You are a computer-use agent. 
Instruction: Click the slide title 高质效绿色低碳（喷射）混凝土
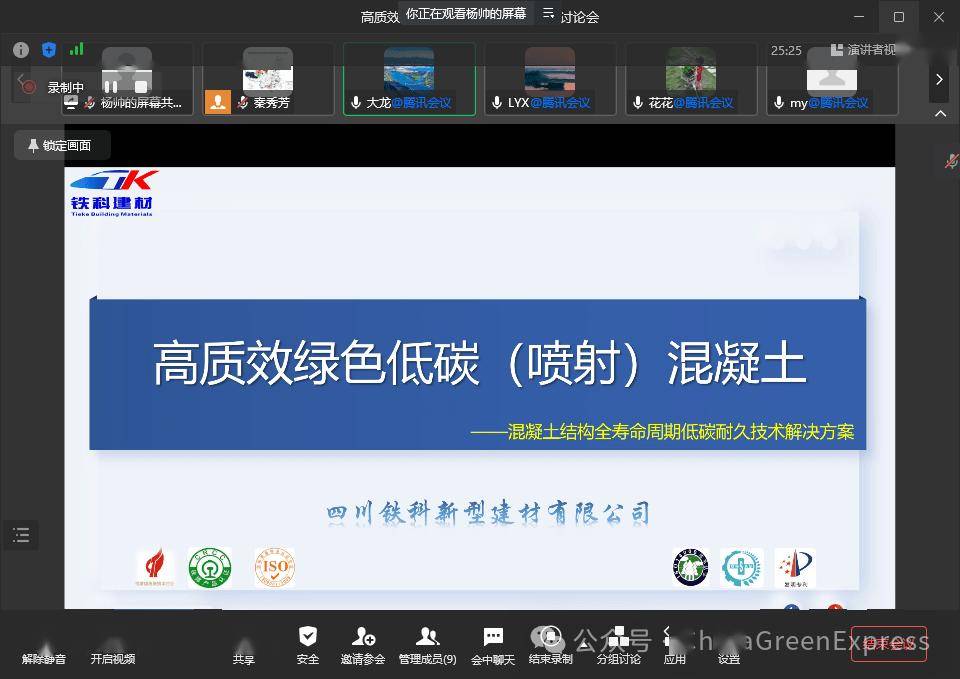tap(479, 362)
